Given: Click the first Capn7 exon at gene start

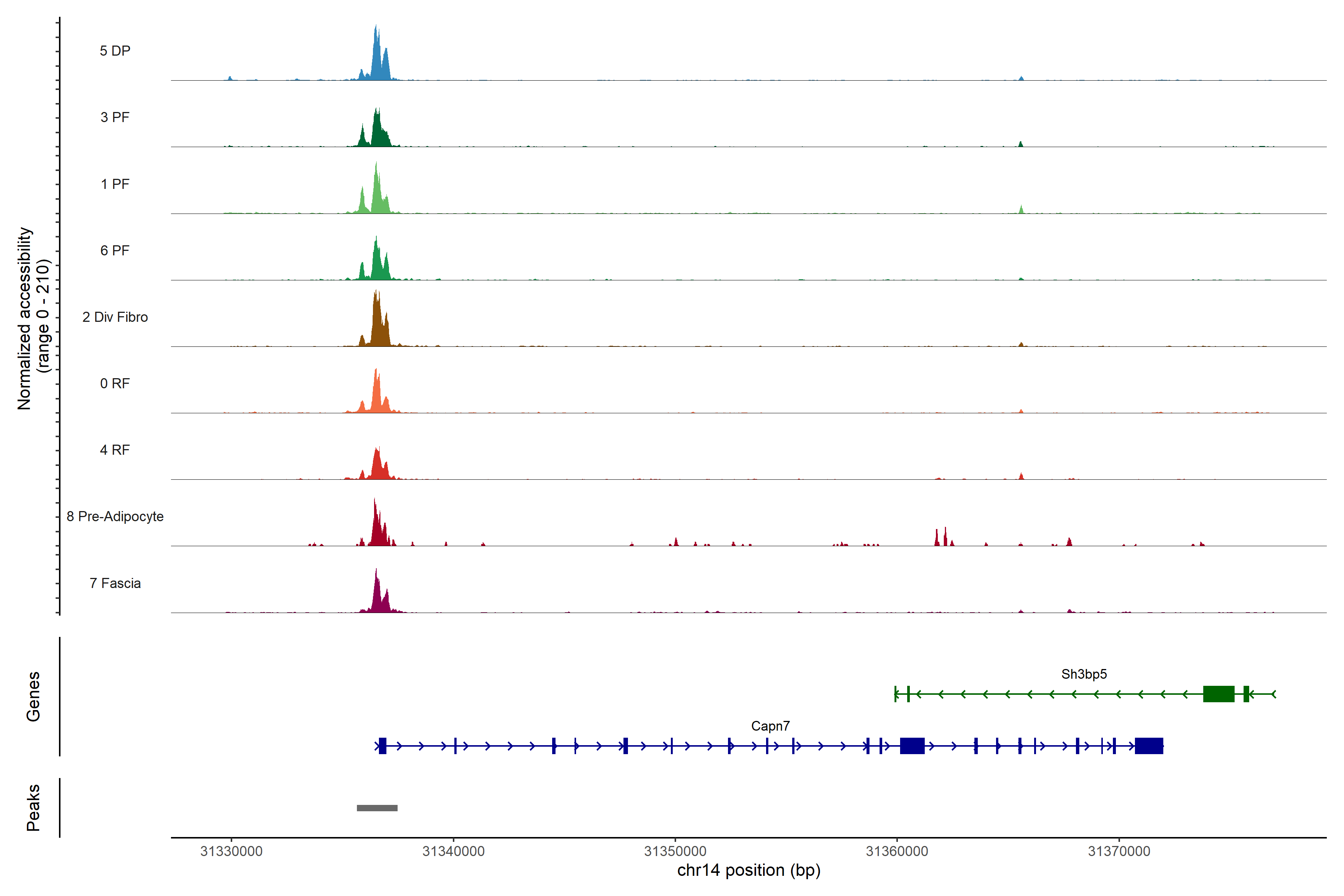Looking at the screenshot, I should pos(382,746).
